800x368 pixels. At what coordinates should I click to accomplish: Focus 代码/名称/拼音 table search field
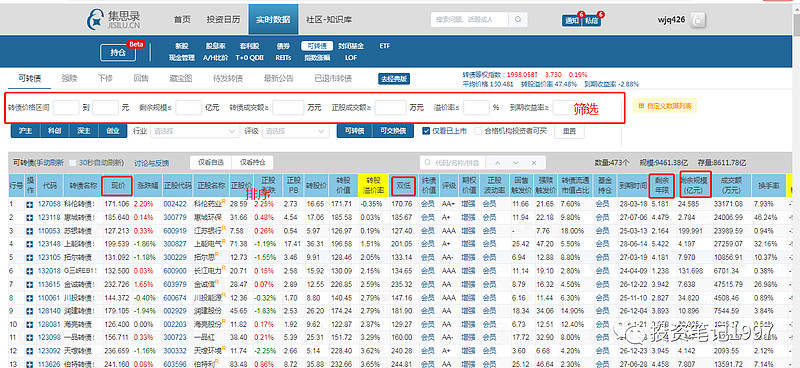click(x=453, y=163)
